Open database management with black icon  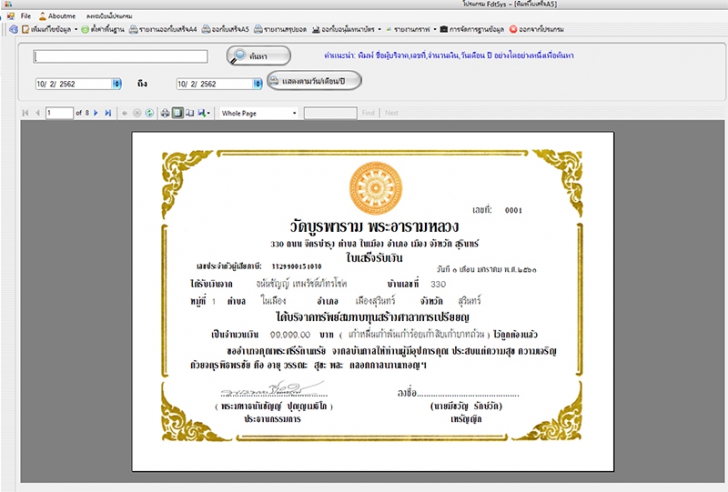(472, 29)
